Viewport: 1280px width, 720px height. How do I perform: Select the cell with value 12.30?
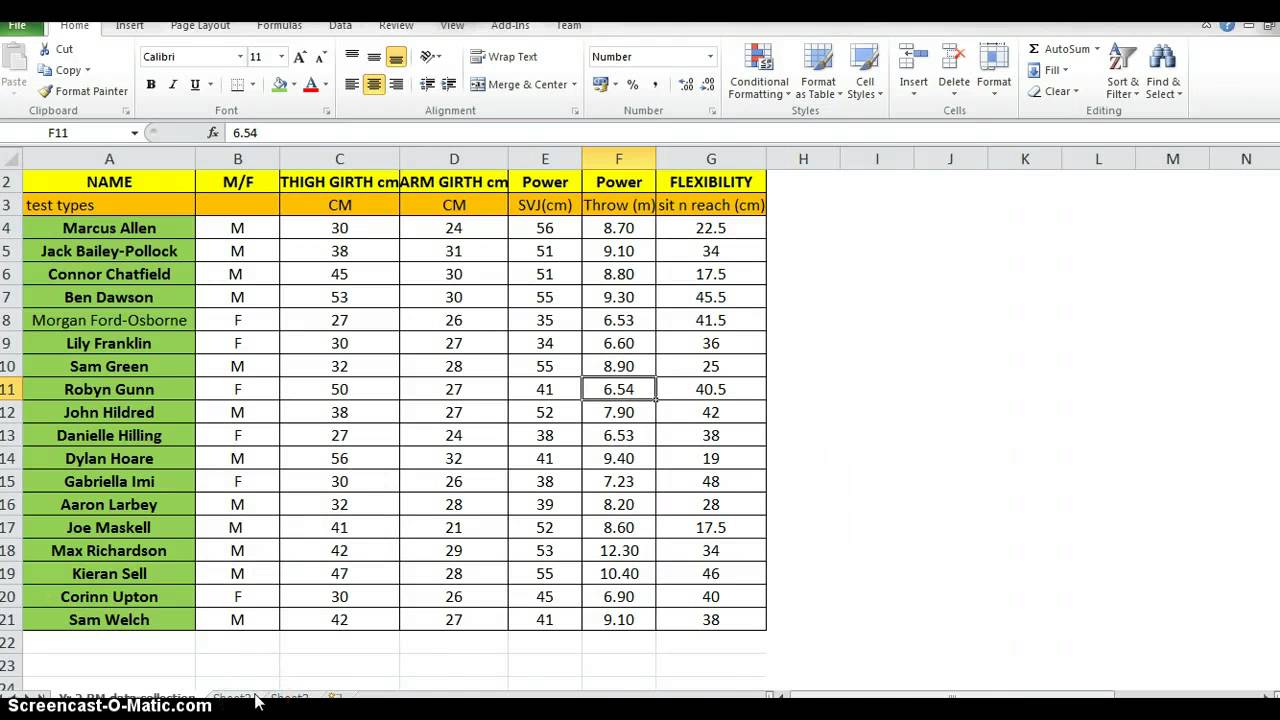pyautogui.click(x=619, y=550)
